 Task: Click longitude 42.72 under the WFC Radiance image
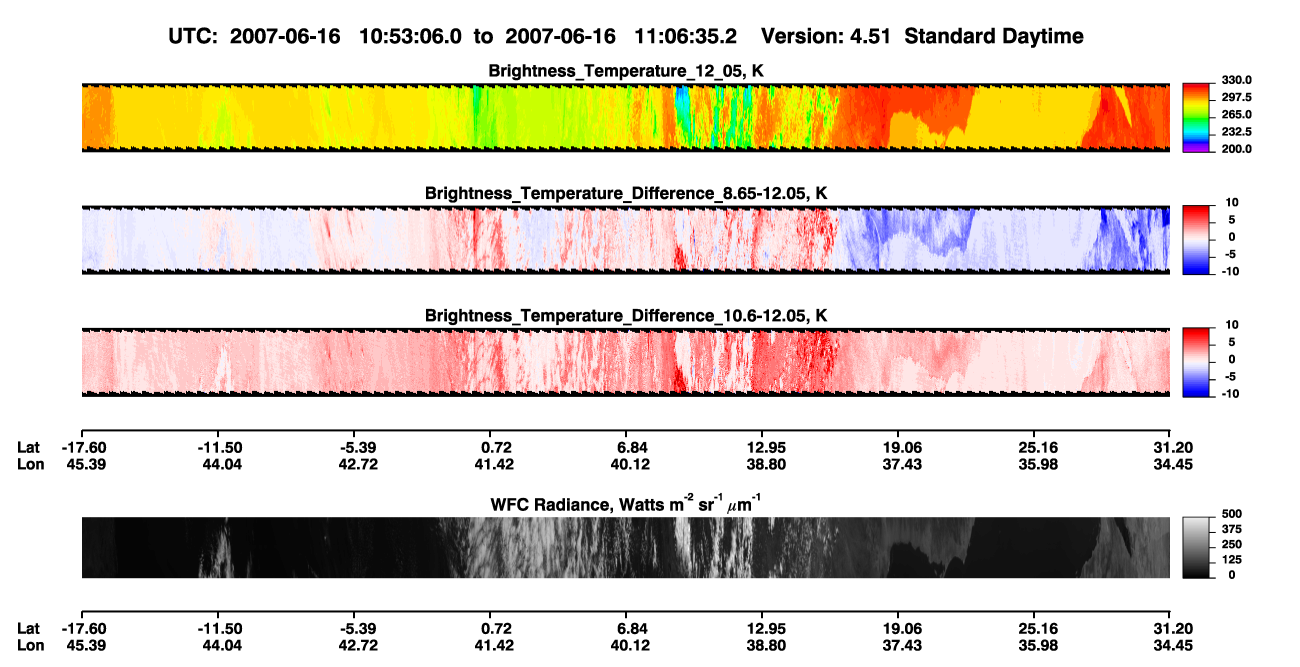click(360, 645)
